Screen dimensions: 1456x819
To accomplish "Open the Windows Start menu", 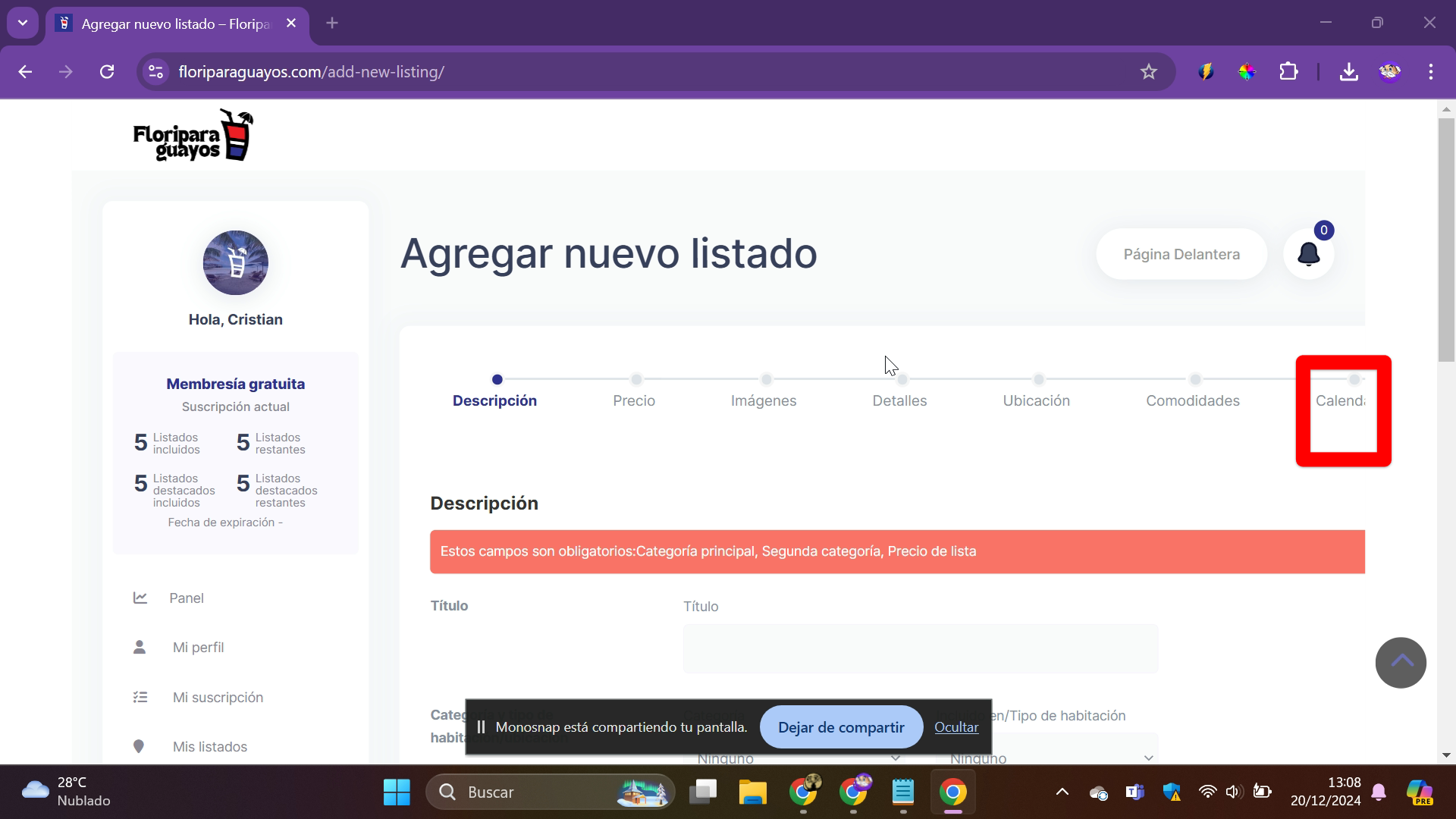I will (x=397, y=792).
